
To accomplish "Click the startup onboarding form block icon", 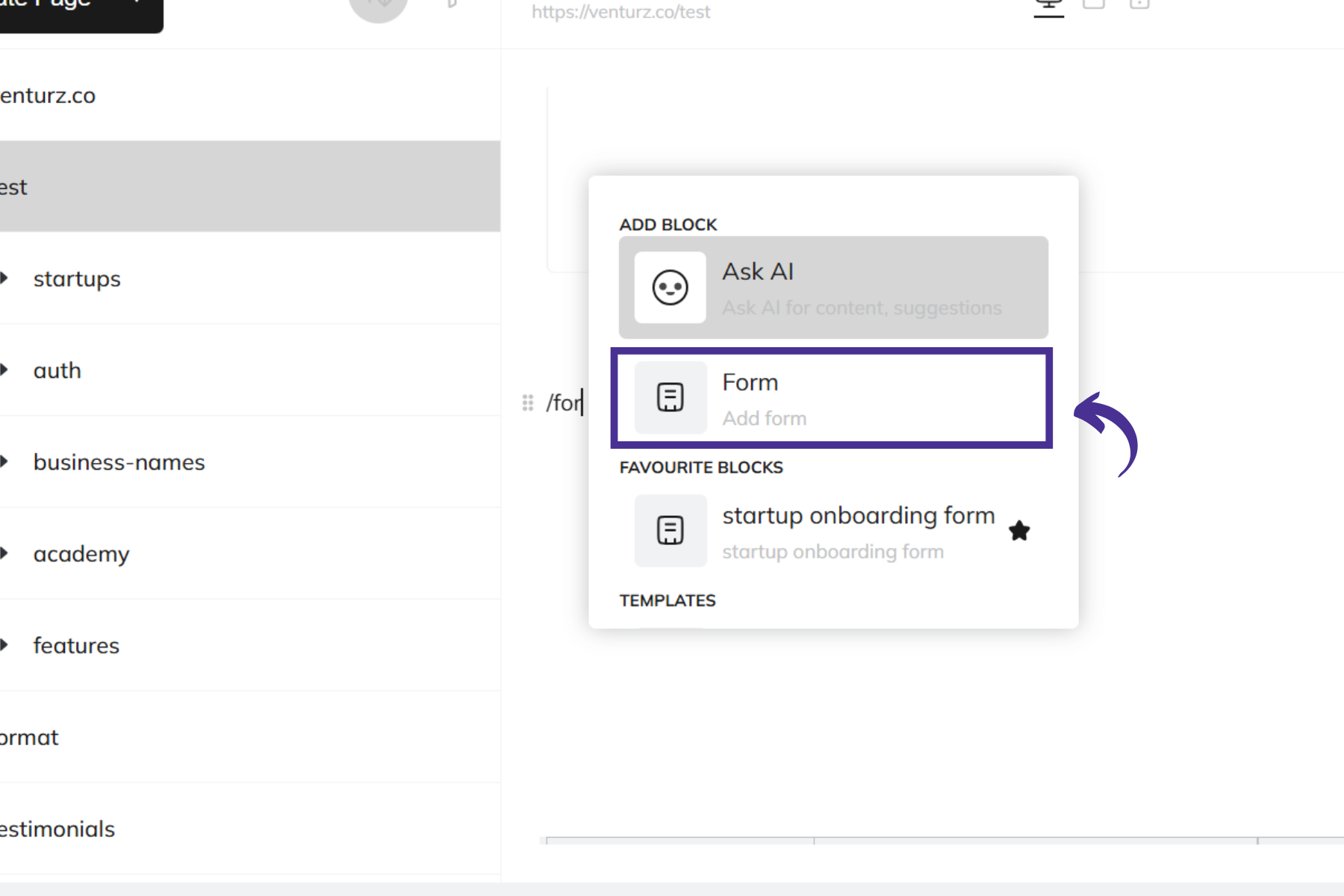I will (670, 530).
